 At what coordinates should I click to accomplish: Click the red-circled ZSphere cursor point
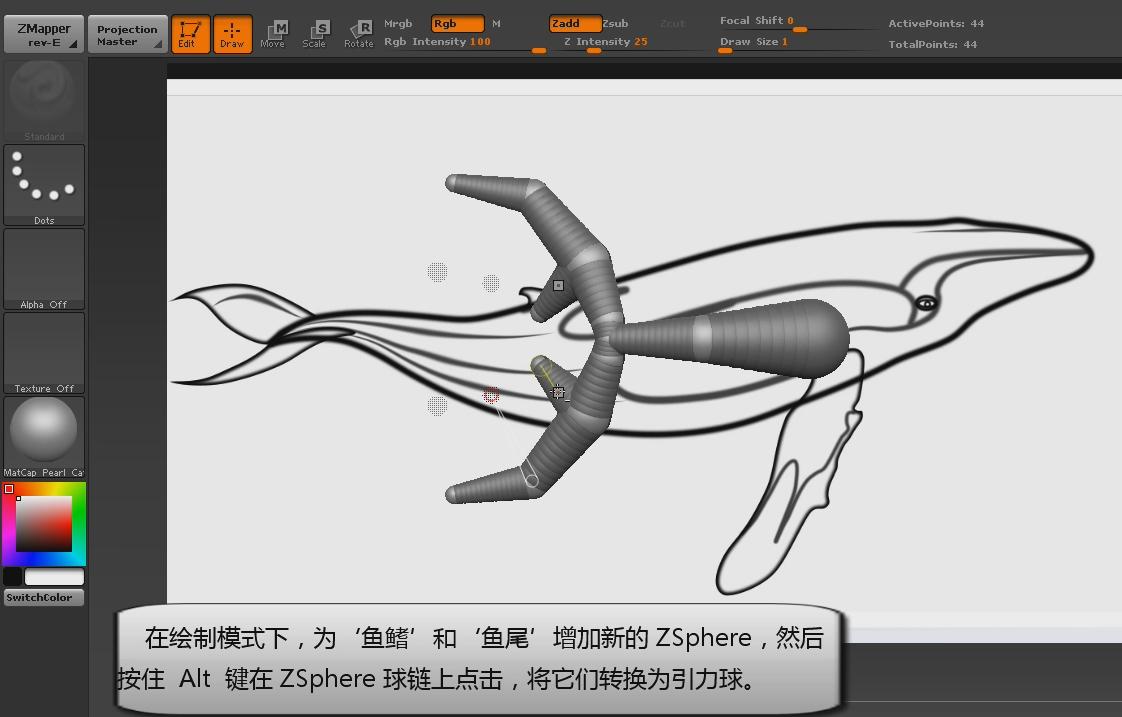(x=491, y=395)
